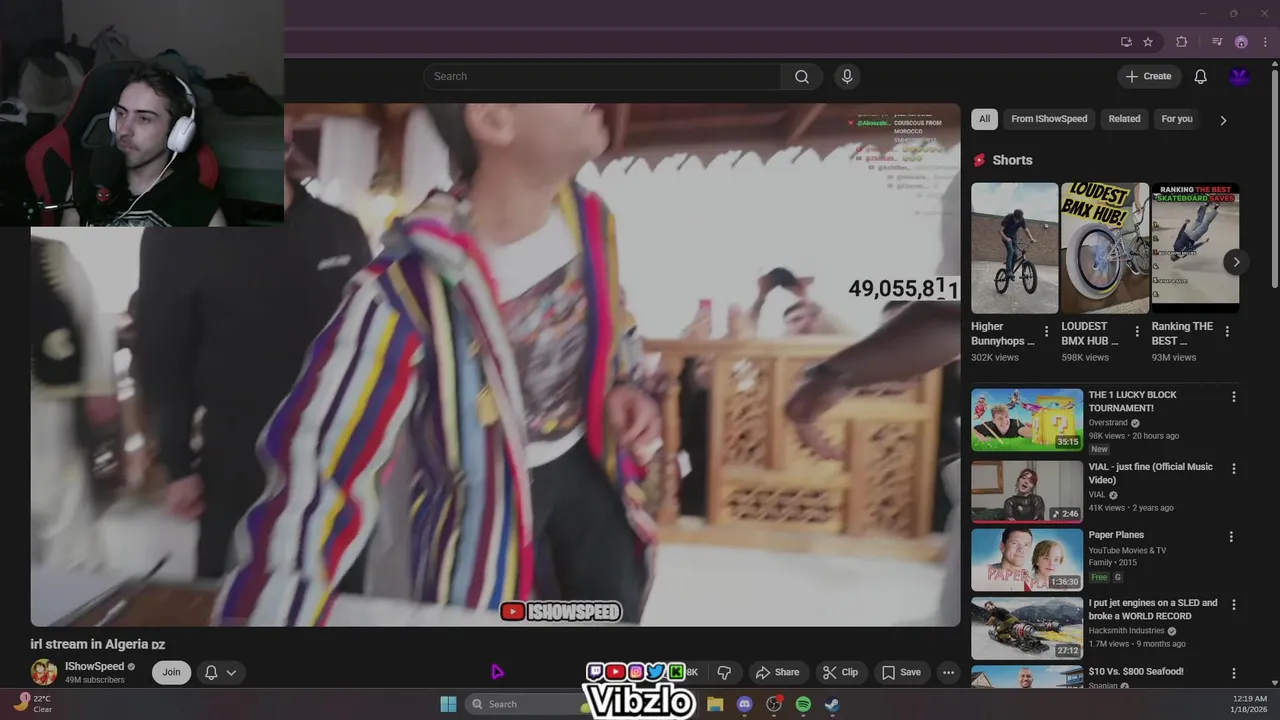The width and height of the screenshot is (1280, 720).
Task: Click the YouTube search magnifier button
Action: (x=801, y=76)
